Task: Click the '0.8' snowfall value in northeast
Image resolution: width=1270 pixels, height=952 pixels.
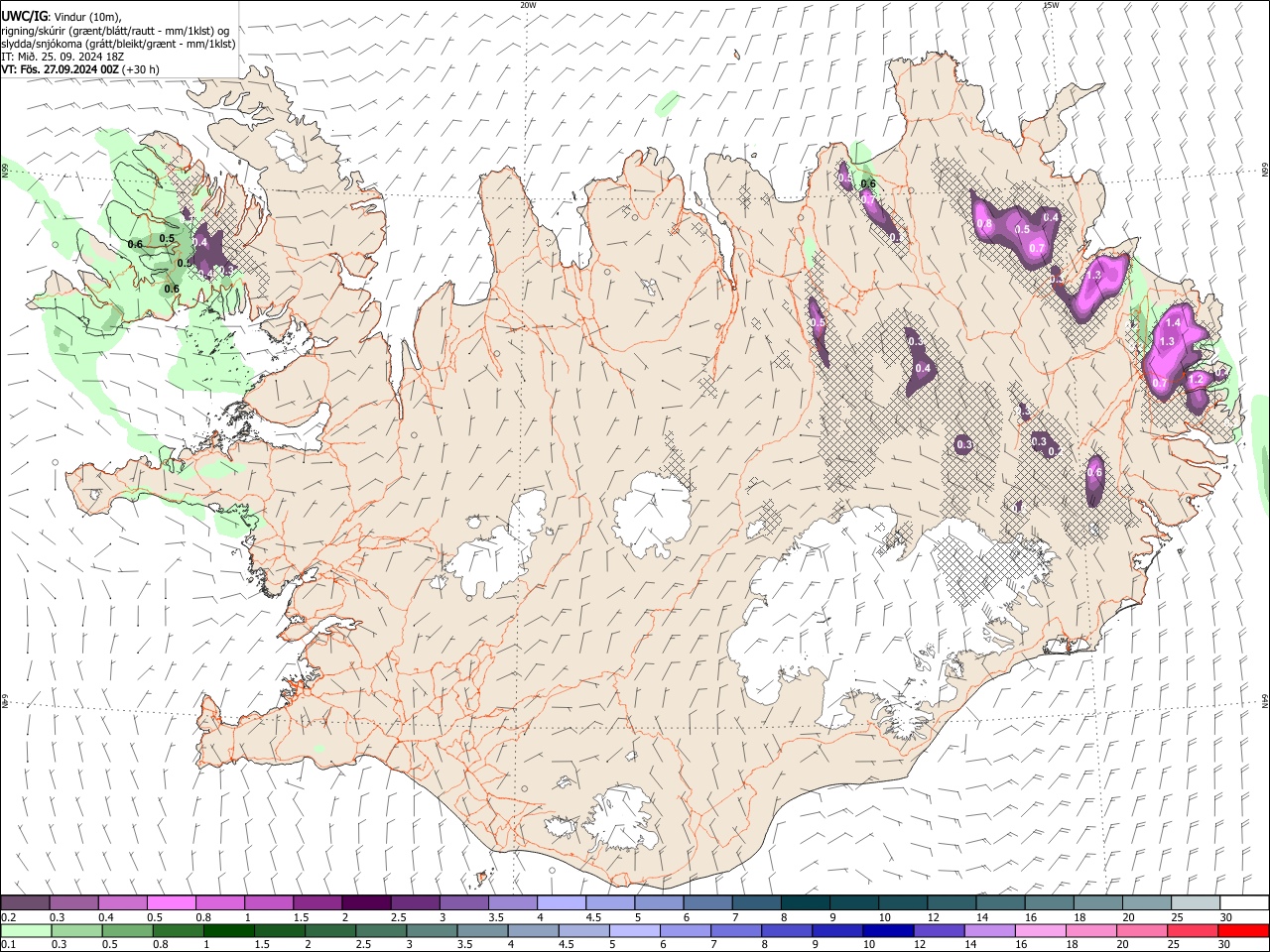Action: pyautogui.click(x=984, y=224)
